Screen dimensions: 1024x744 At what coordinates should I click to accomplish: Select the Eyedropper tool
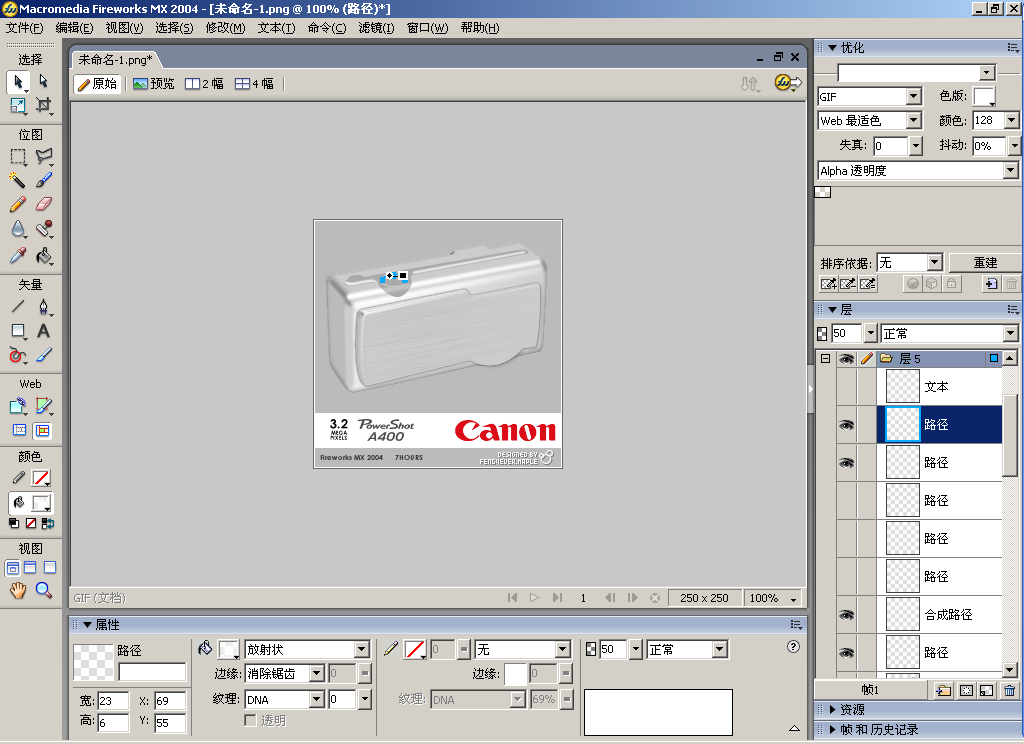tap(18, 255)
